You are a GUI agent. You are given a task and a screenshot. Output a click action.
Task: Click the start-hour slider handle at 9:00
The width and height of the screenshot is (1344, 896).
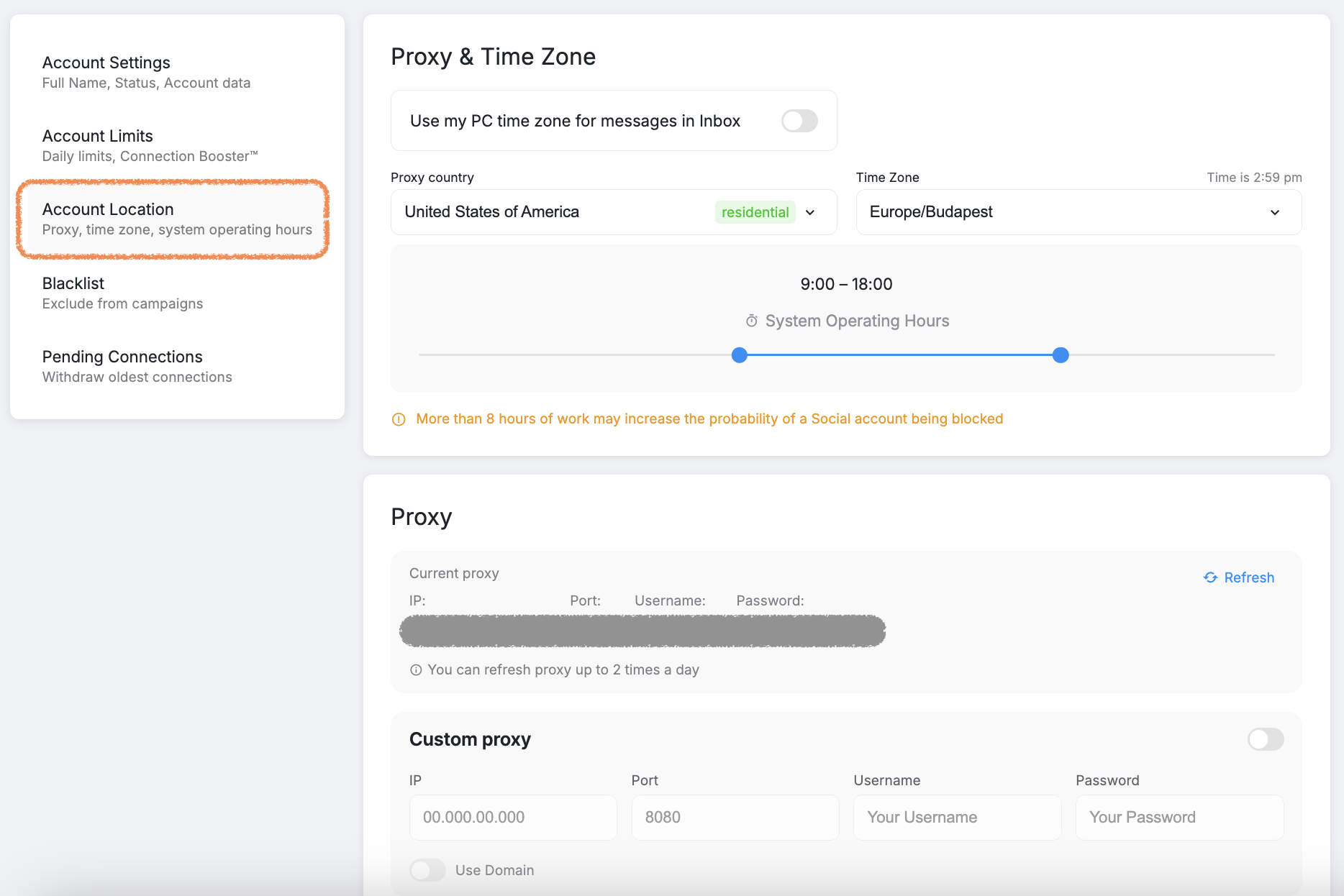click(x=739, y=355)
